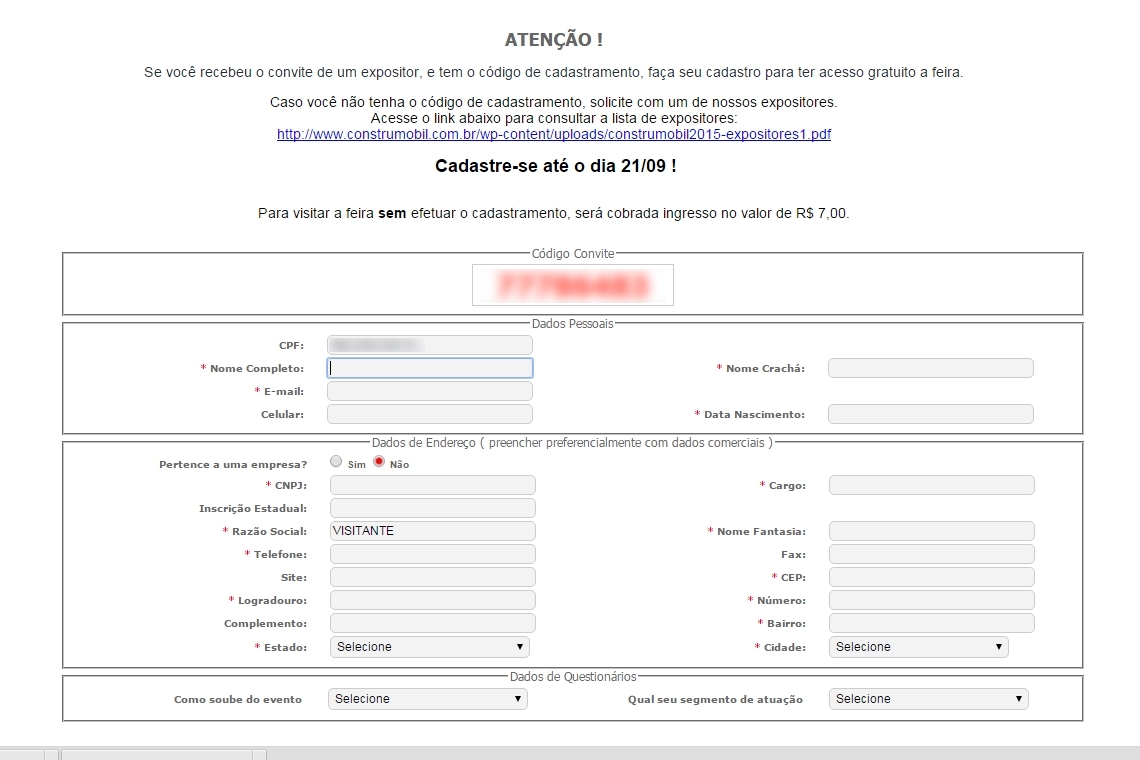Click the Nome Completo input field
This screenshot has width=1140, height=760.
(430, 368)
